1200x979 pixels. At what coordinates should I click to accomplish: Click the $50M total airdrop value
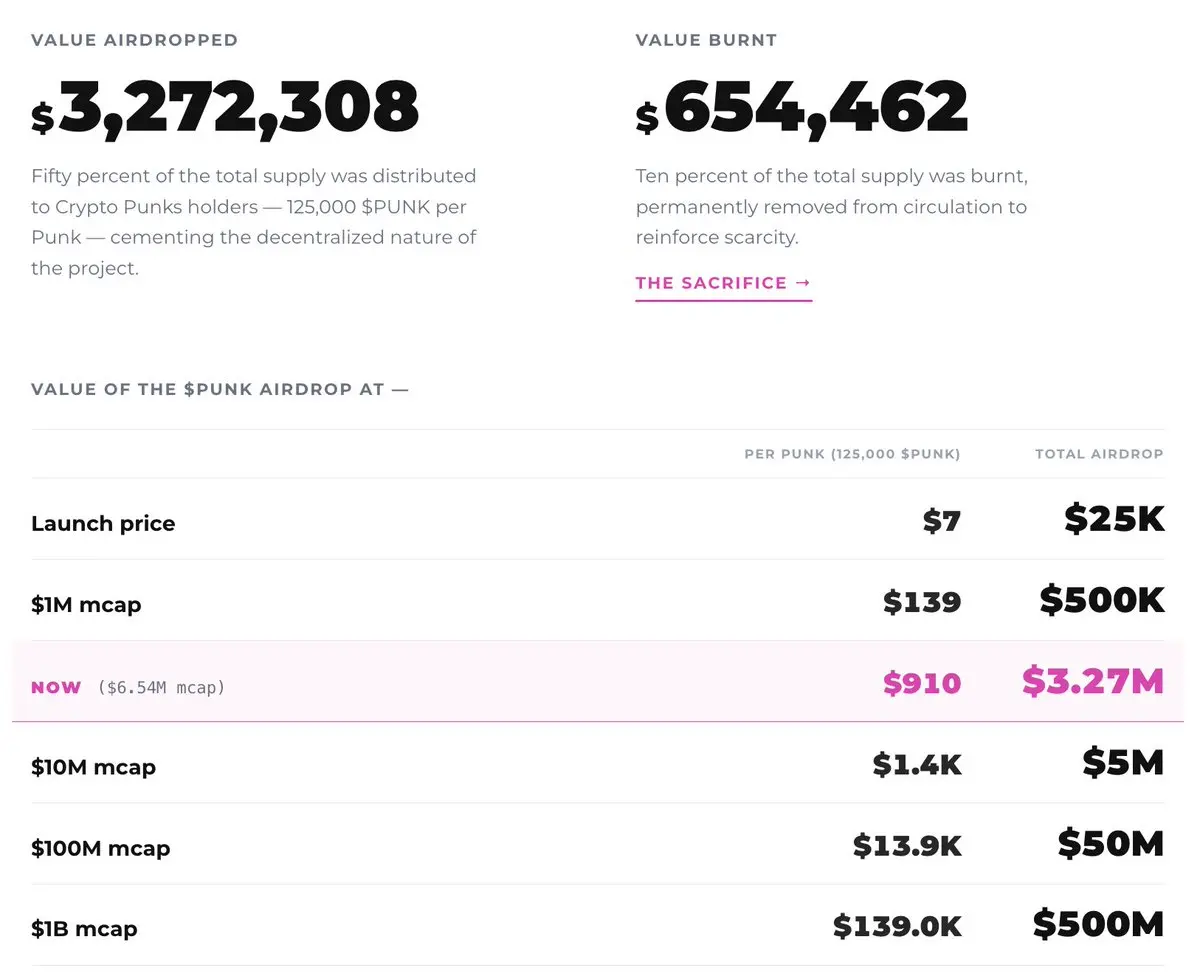click(1111, 845)
